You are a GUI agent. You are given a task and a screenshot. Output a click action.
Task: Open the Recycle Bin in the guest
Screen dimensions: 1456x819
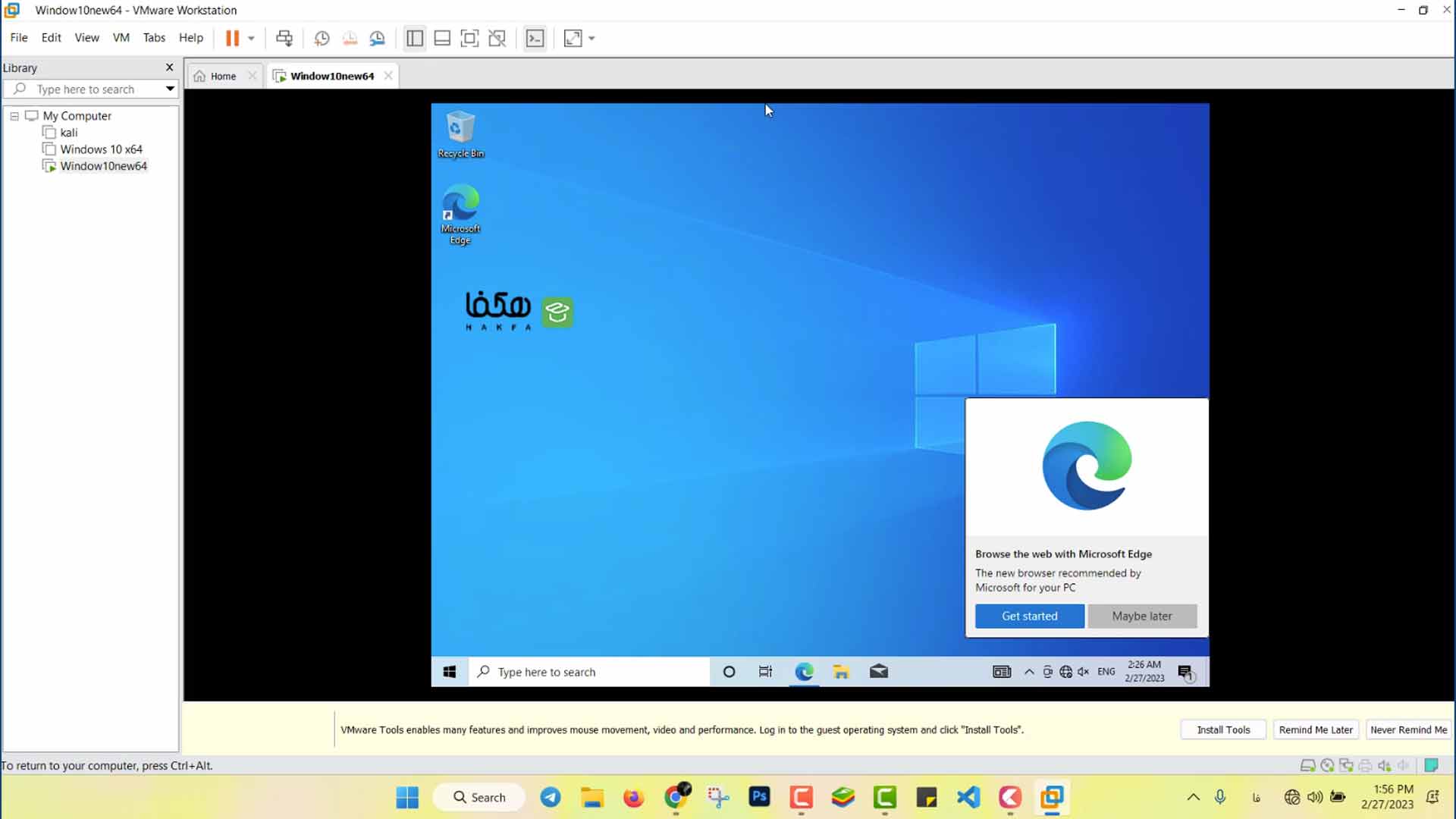pyautogui.click(x=460, y=134)
